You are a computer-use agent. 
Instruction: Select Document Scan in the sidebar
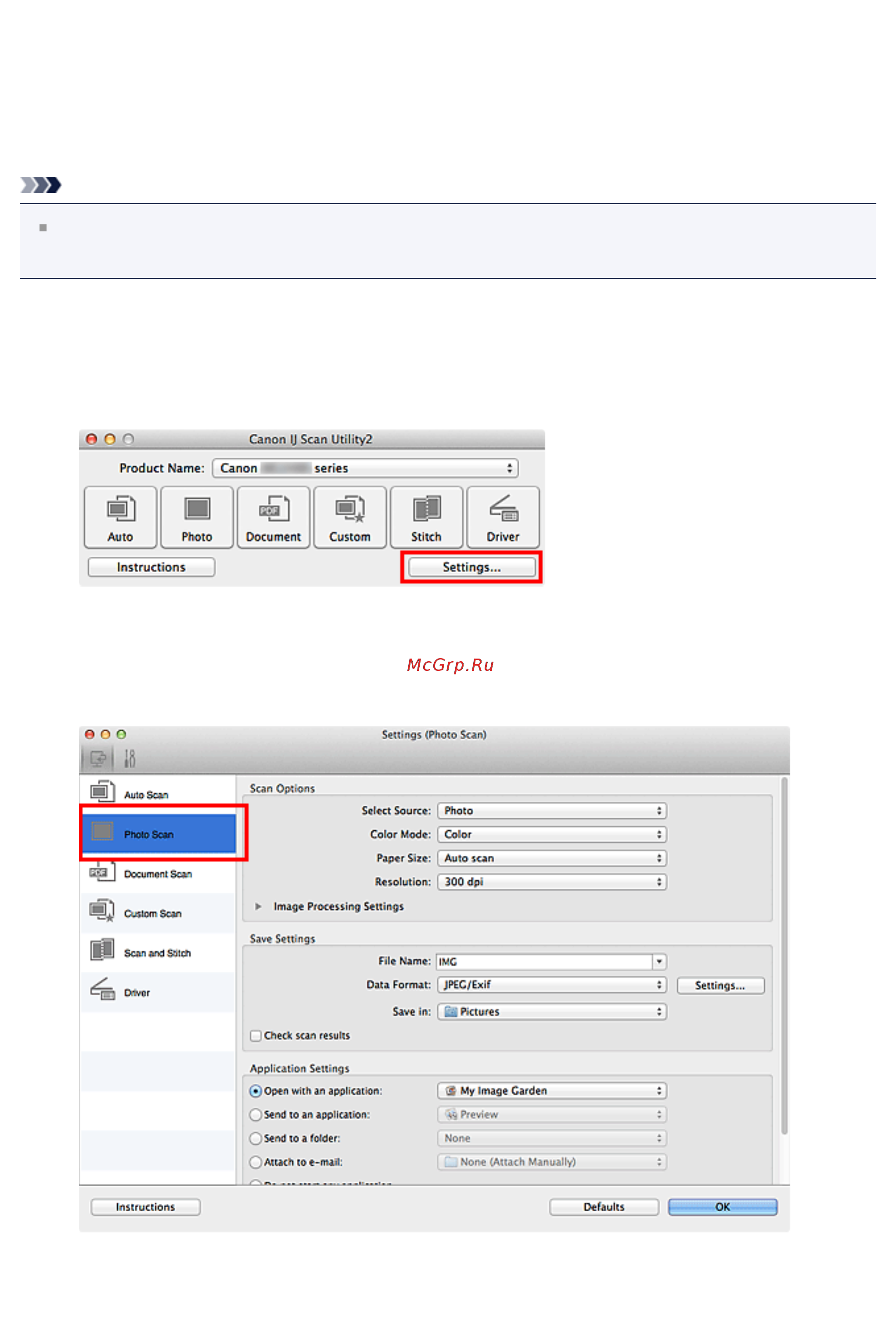[158, 874]
